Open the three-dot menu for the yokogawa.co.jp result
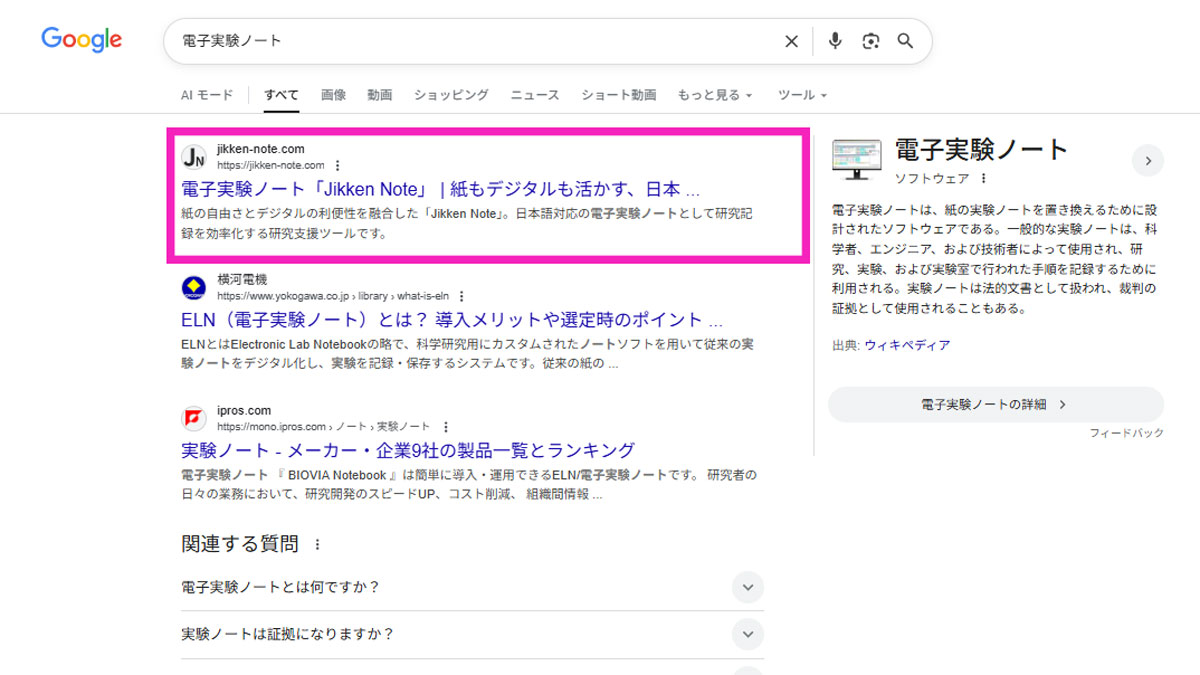This screenshot has width=1200, height=675. 461,296
